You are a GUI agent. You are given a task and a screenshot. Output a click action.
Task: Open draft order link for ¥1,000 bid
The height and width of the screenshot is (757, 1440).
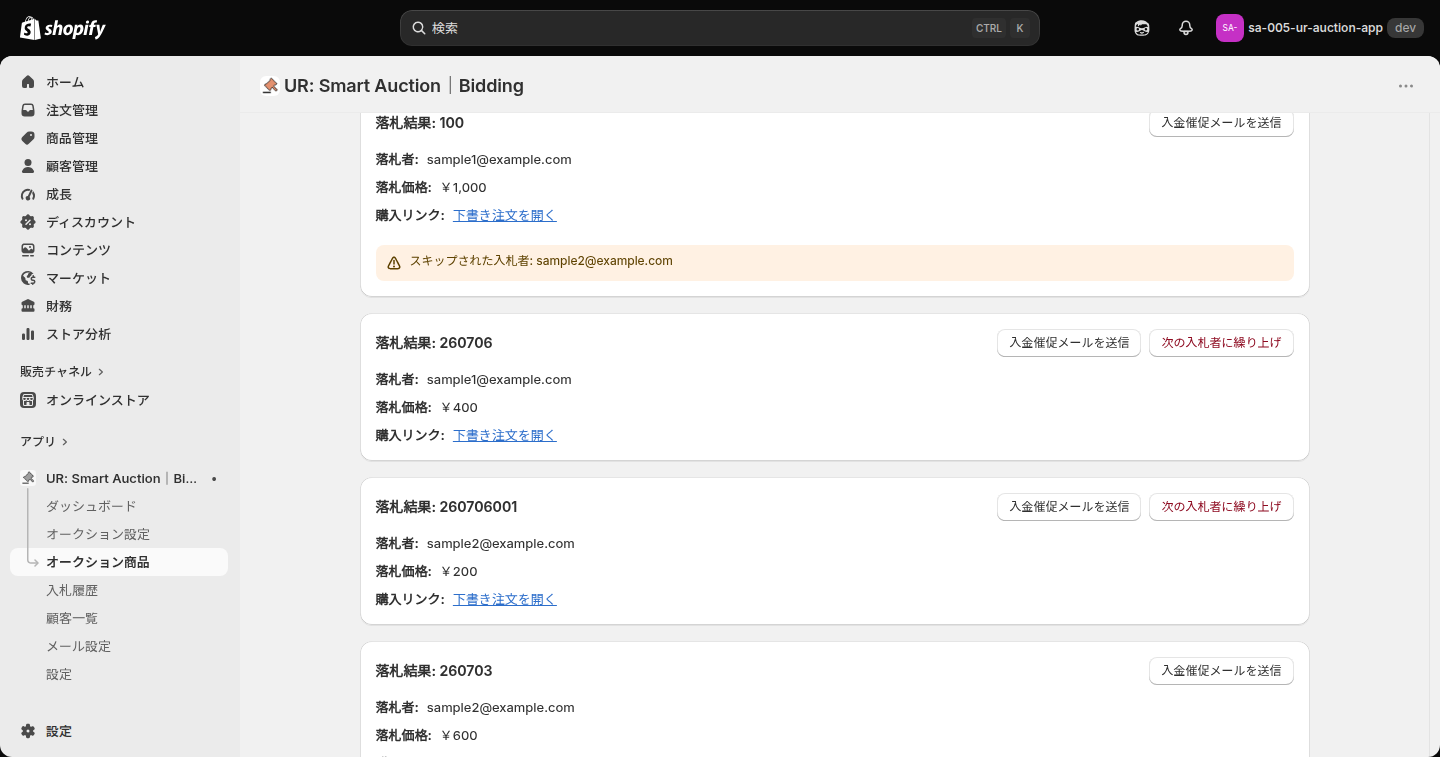tap(505, 215)
